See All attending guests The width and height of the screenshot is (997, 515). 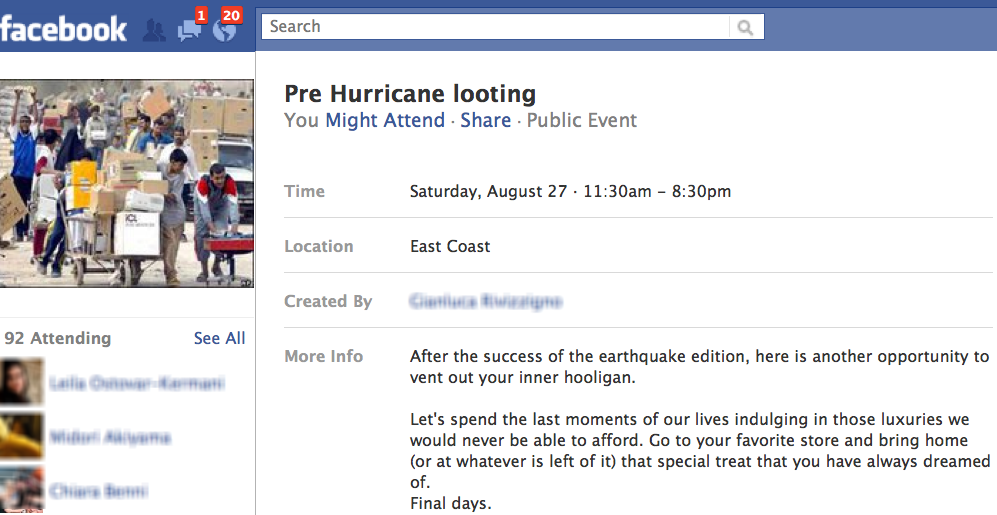tap(219, 338)
